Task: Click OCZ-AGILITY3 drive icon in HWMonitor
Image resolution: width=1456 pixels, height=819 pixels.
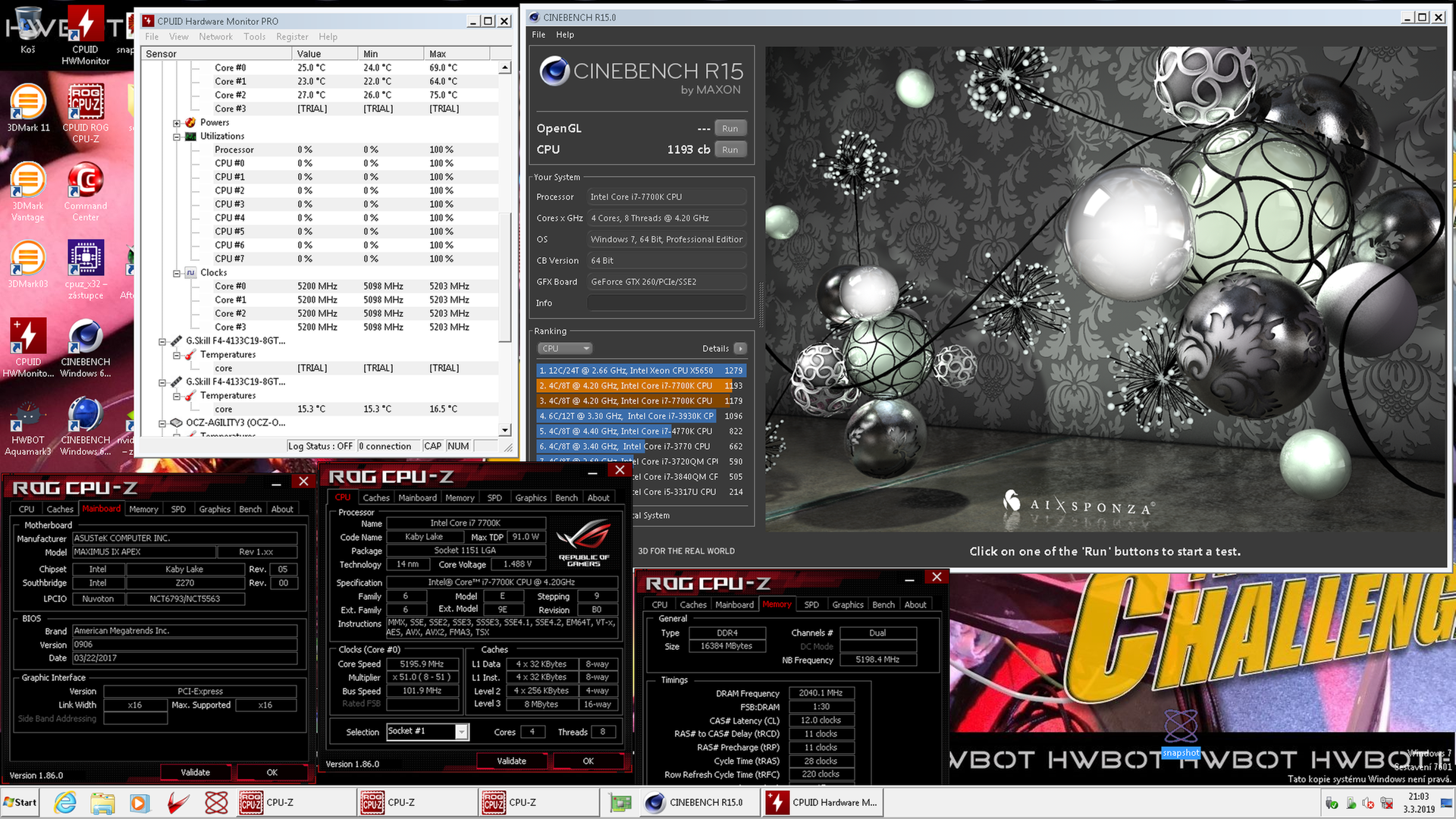Action: 176,422
